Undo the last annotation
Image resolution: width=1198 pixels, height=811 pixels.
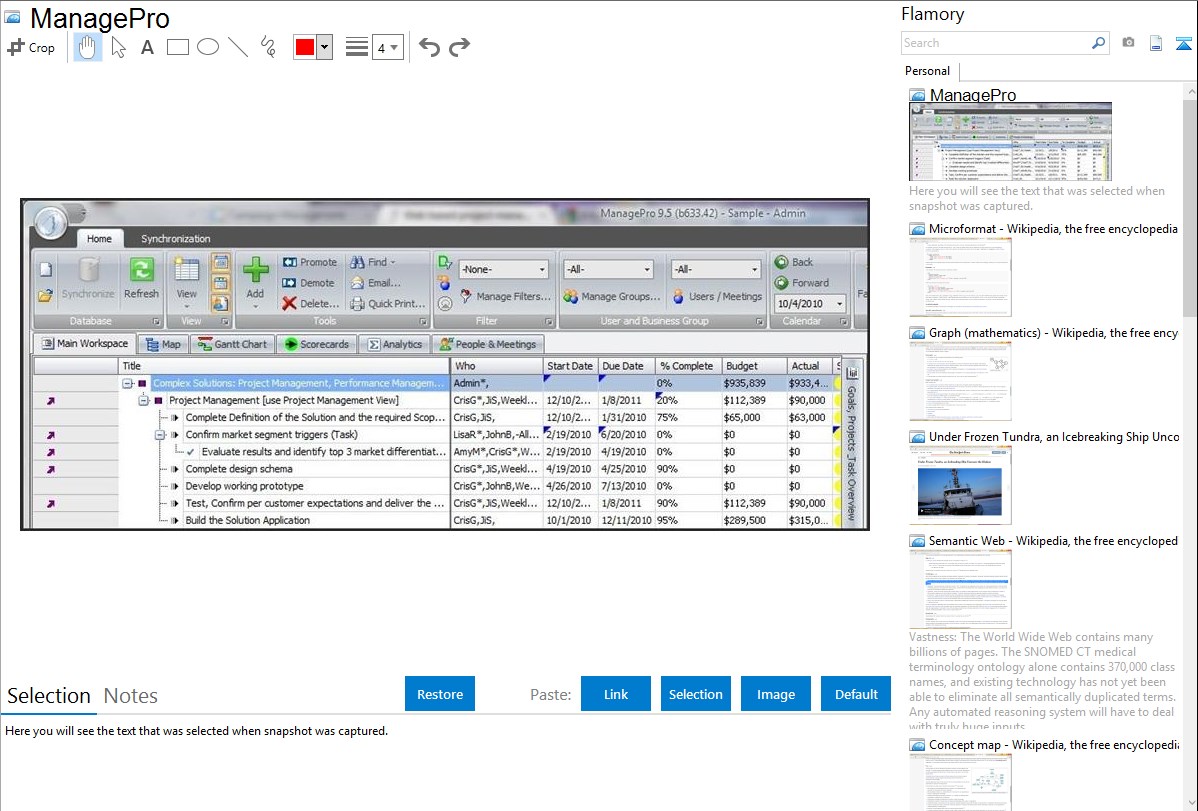(429, 47)
